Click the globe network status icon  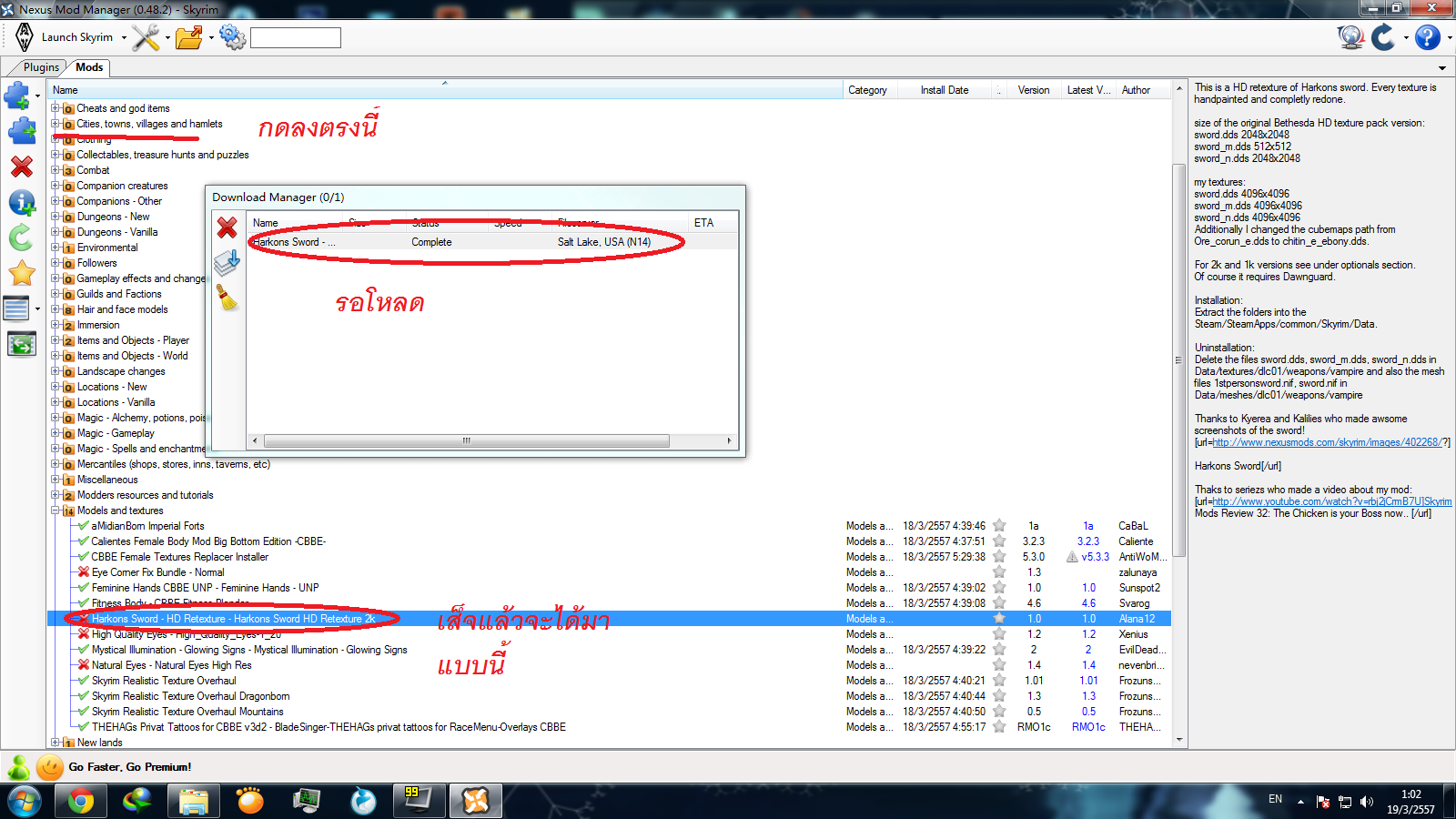click(x=1350, y=37)
